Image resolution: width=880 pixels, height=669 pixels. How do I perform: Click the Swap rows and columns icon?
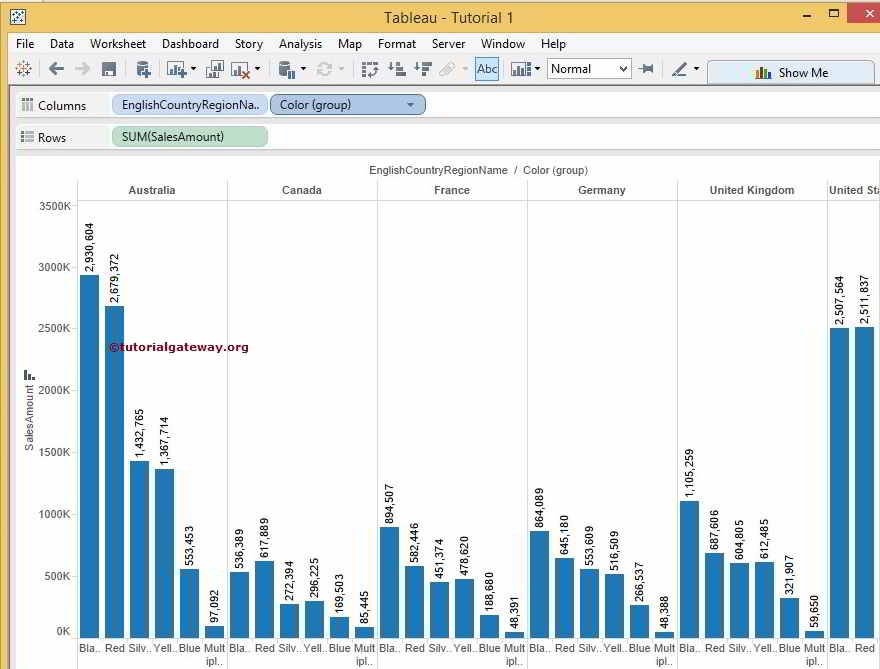370,69
